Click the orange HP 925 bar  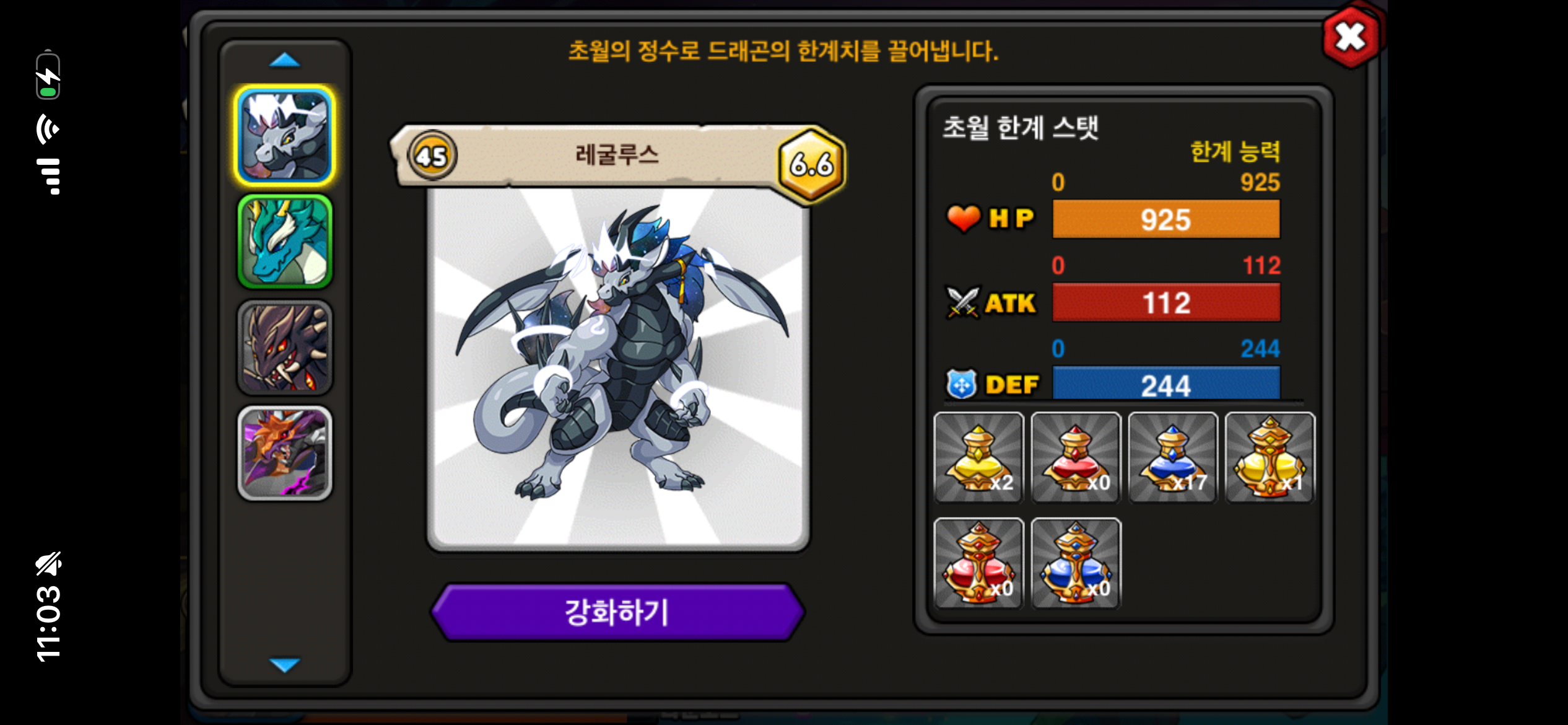[x=1166, y=219]
